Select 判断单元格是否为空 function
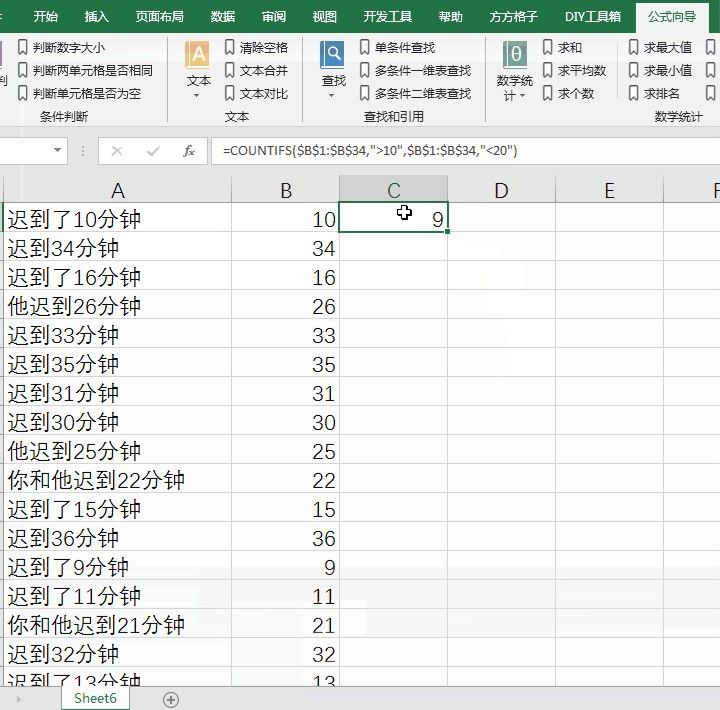This screenshot has width=720, height=710. point(79,93)
